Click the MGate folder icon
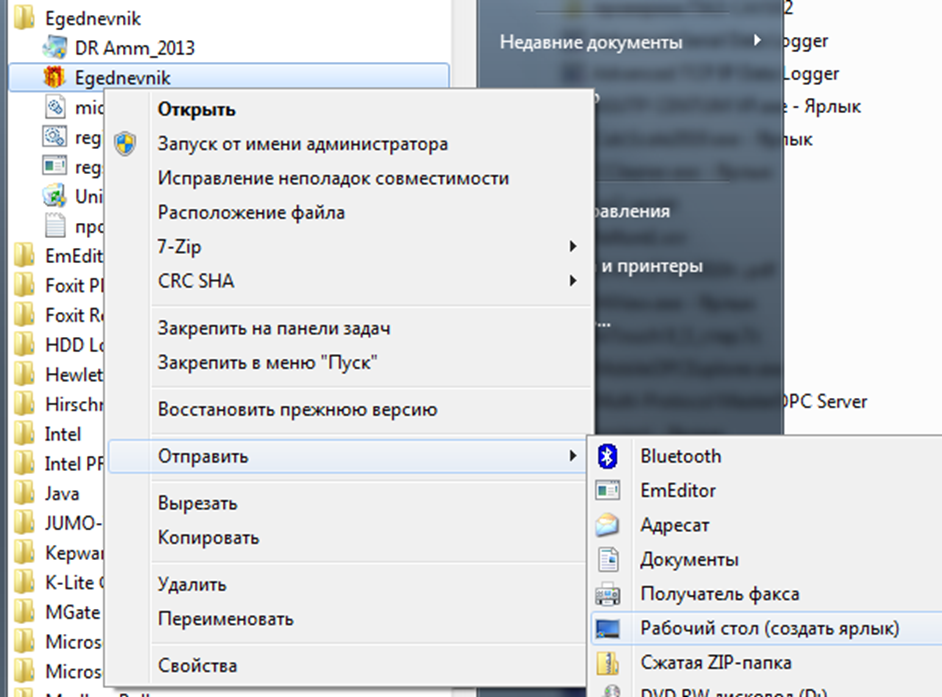This screenshot has width=942, height=697. [25, 612]
